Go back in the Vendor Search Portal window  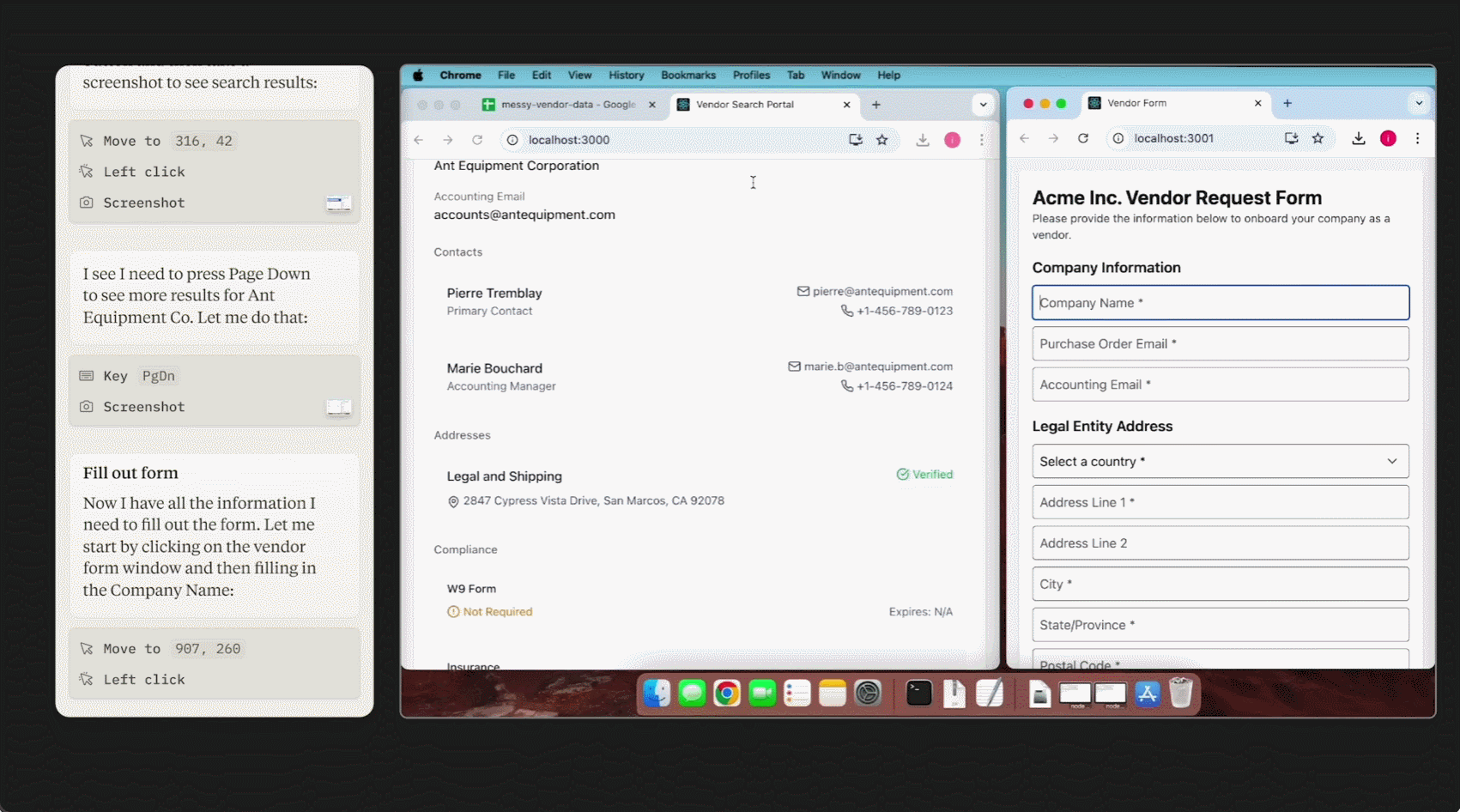click(x=419, y=140)
